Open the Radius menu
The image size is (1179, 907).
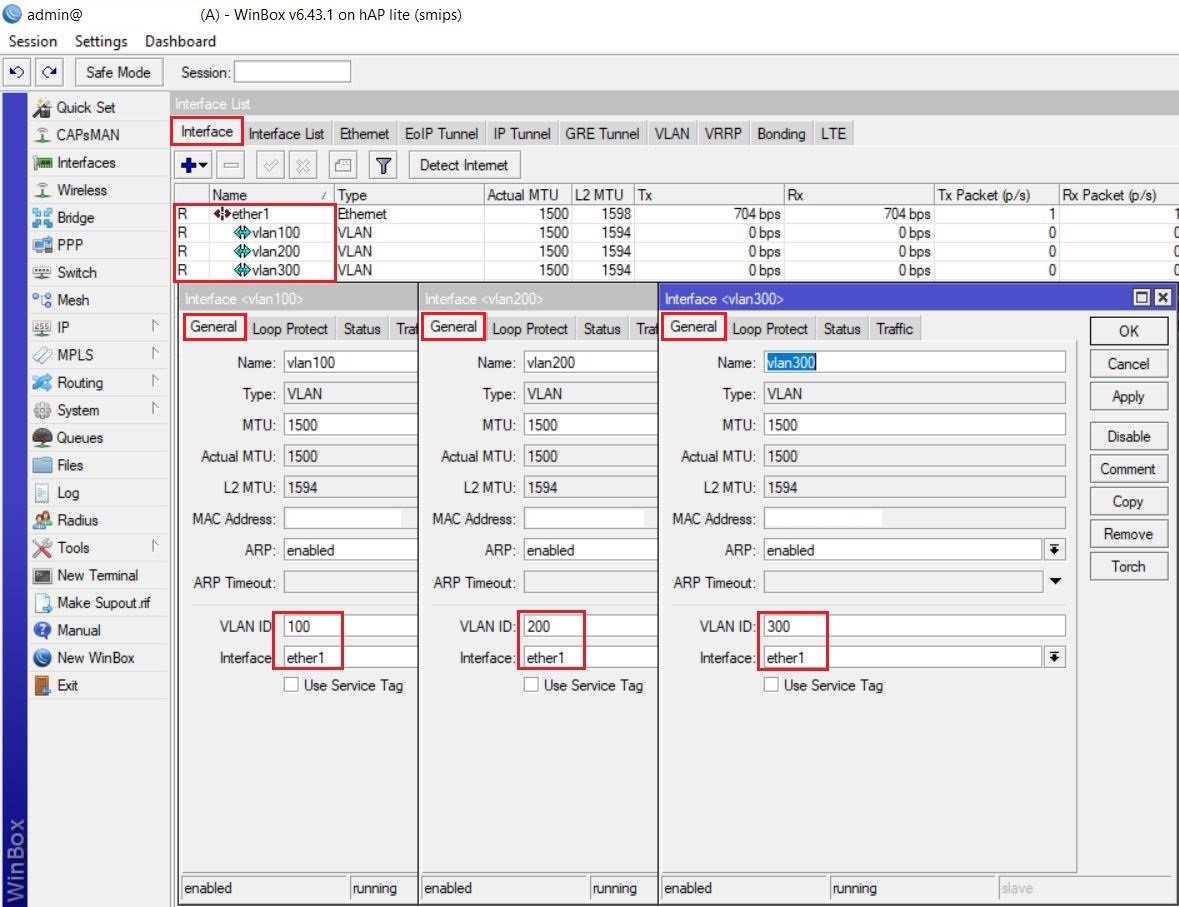click(x=77, y=520)
